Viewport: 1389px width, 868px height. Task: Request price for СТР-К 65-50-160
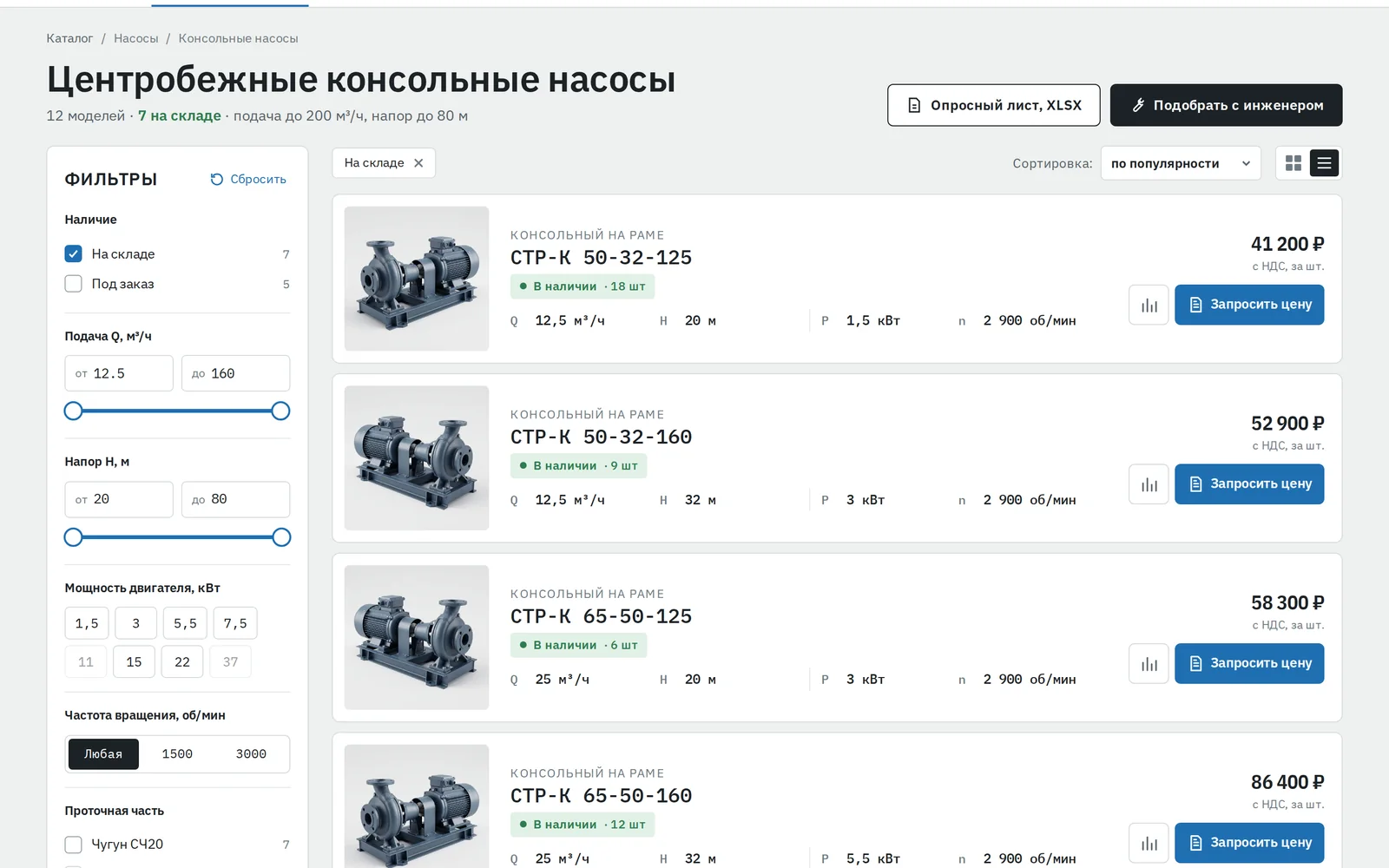pos(1249,843)
